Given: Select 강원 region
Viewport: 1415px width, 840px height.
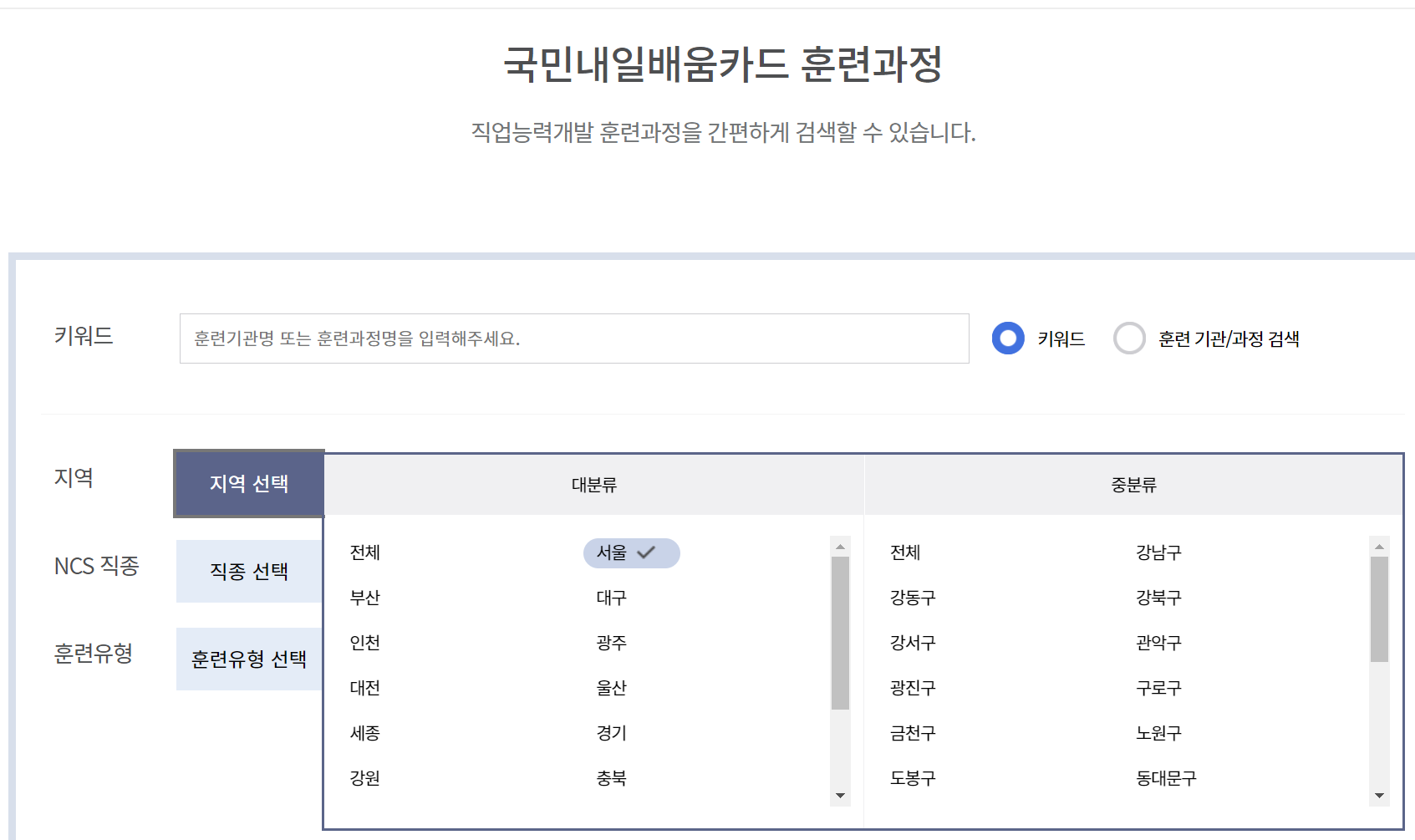Looking at the screenshot, I should [365, 778].
